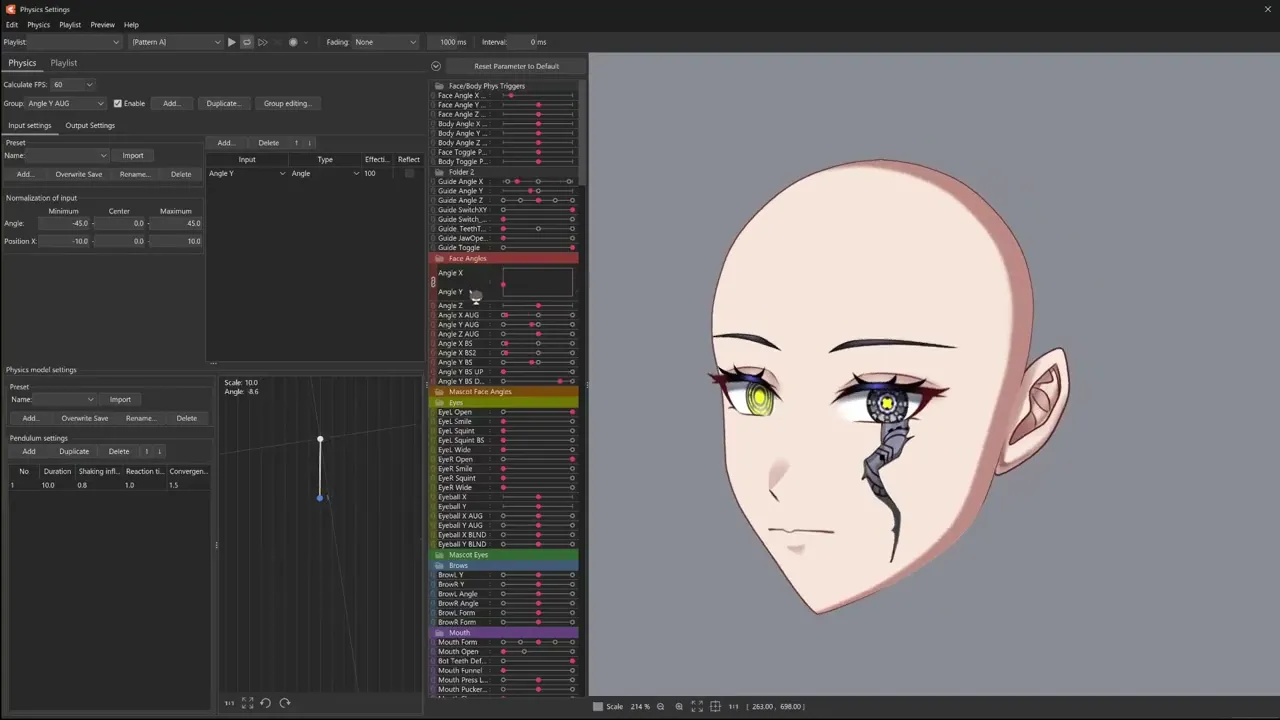Collapse the Mascot Face Angles folder

pyautogui.click(x=440, y=391)
